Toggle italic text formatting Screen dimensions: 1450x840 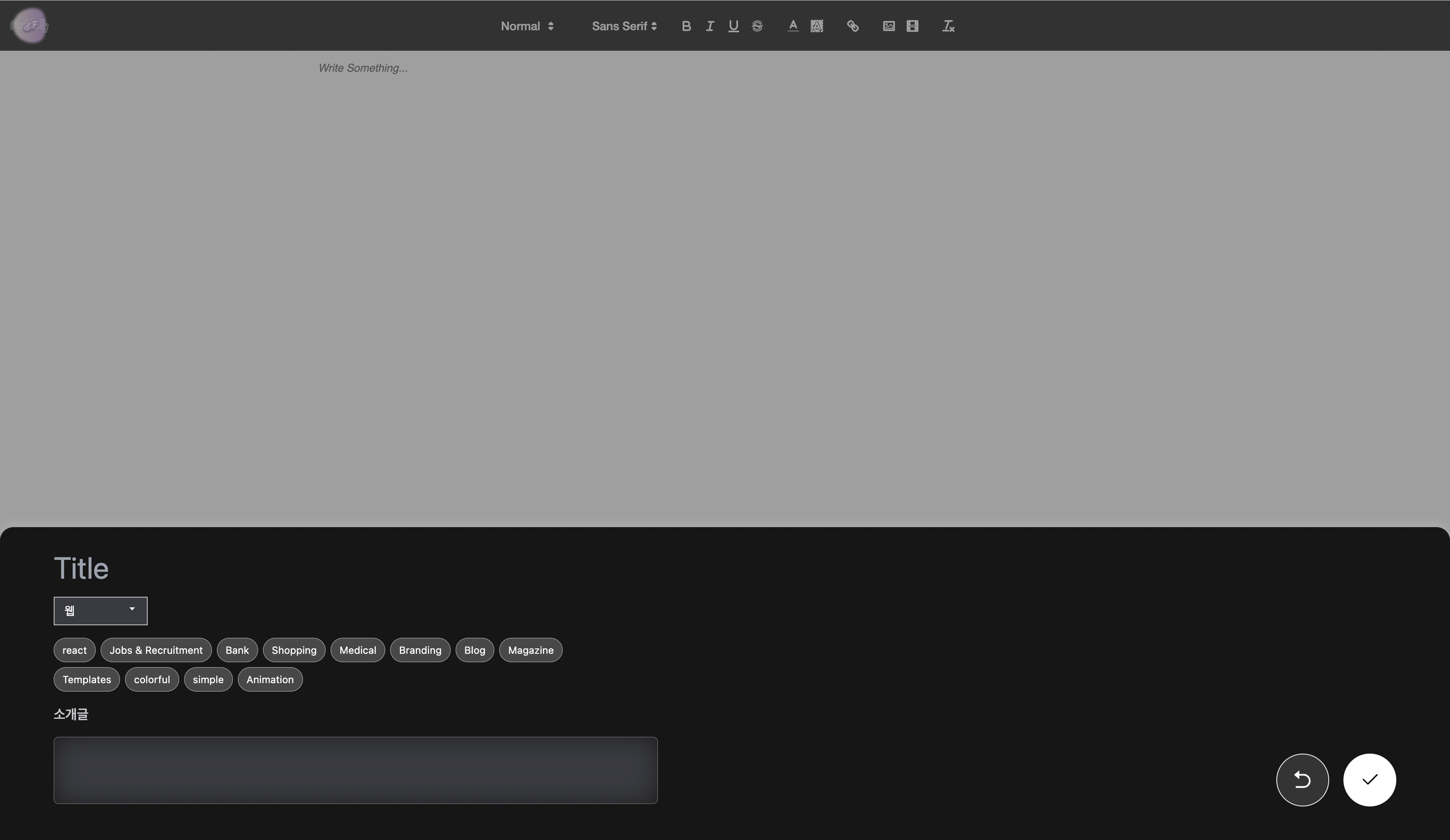pyautogui.click(x=709, y=26)
